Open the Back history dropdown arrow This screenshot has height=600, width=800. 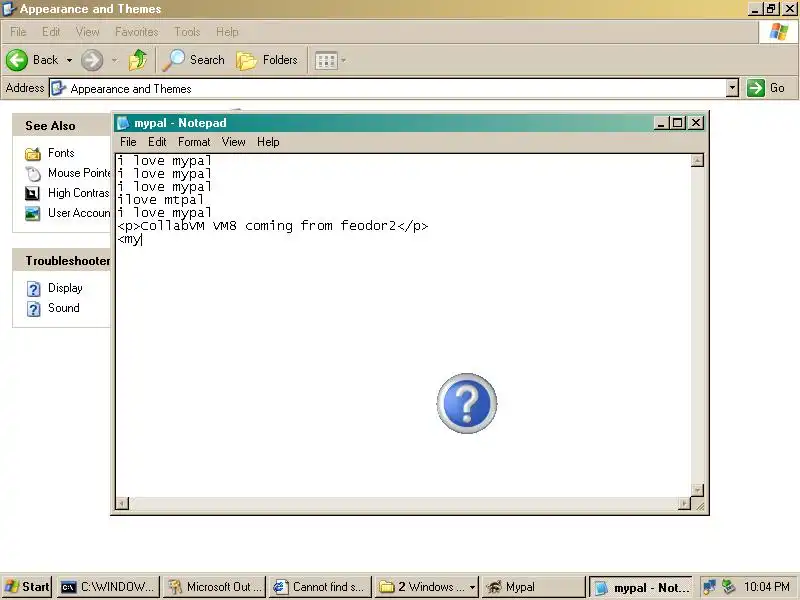coord(69,60)
